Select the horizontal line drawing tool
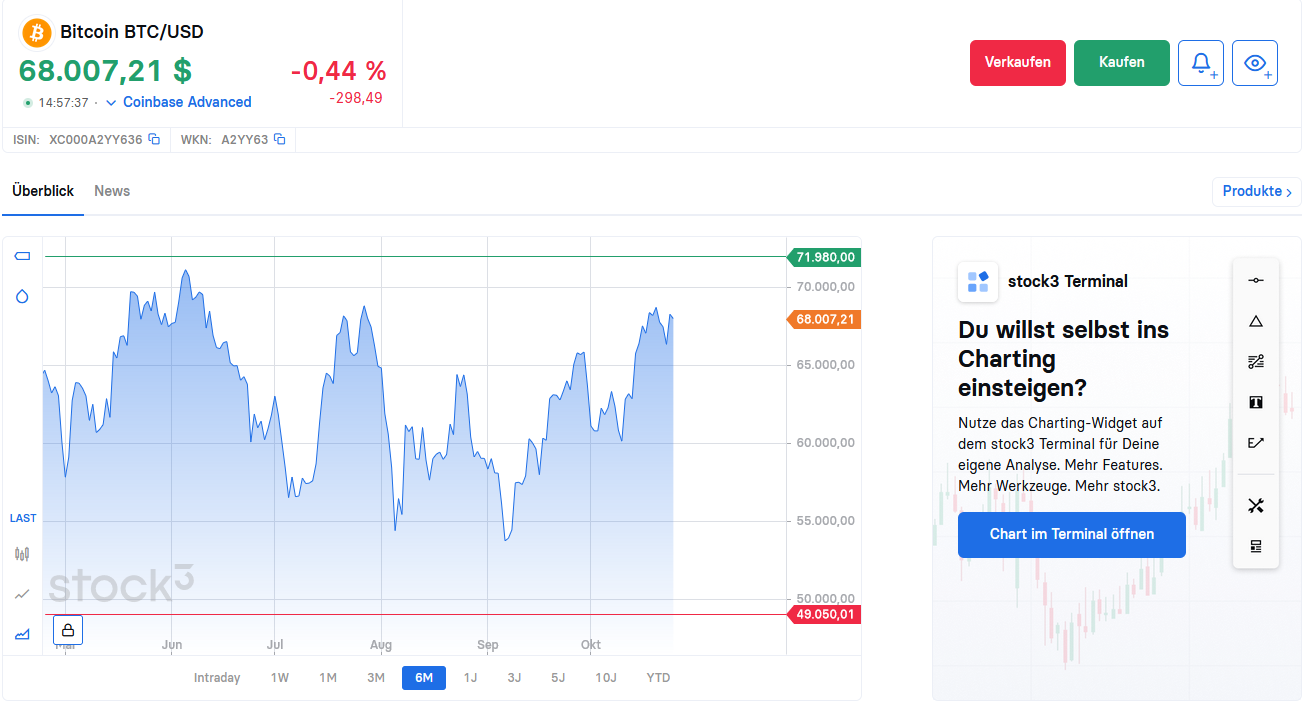Viewport: 1302px width, 704px height. [x=1256, y=280]
